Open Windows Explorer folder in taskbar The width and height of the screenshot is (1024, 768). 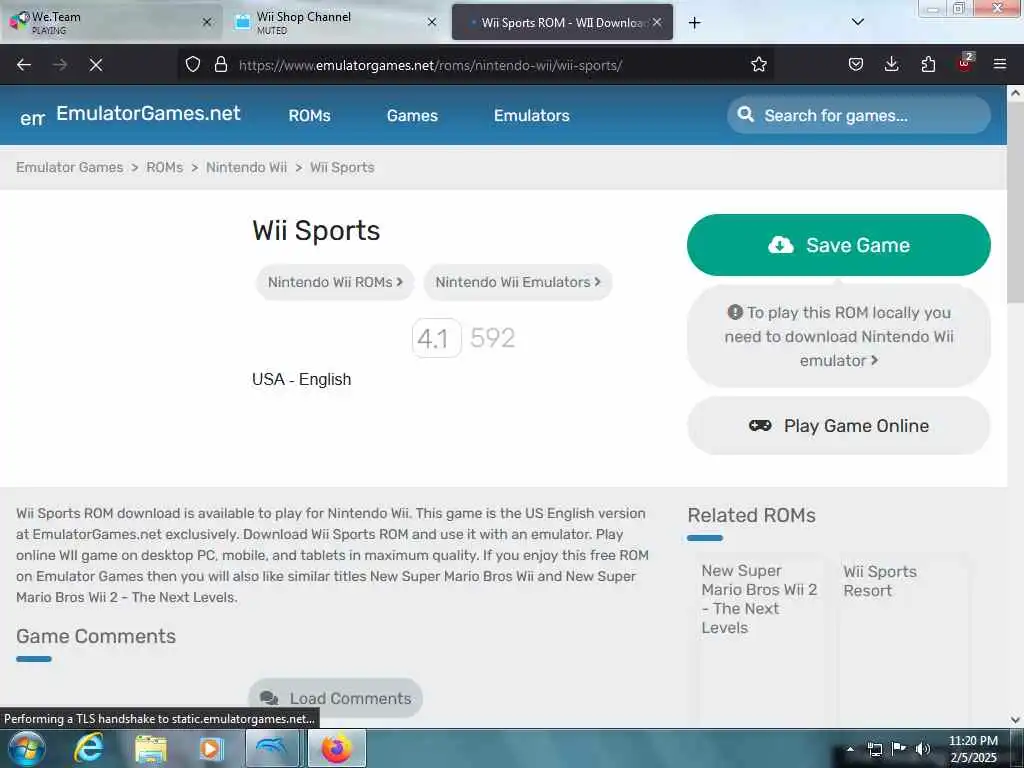[151, 748]
